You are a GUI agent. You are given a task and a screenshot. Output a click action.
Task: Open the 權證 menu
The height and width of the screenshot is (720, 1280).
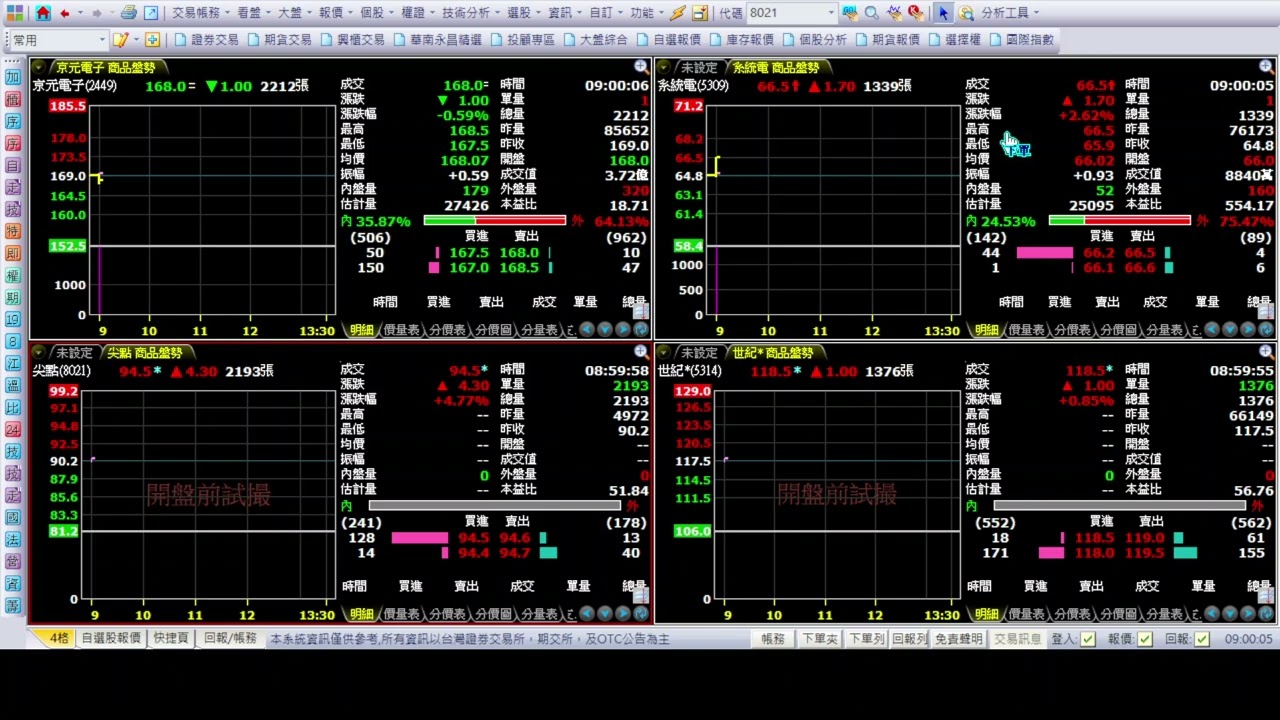pyautogui.click(x=417, y=13)
